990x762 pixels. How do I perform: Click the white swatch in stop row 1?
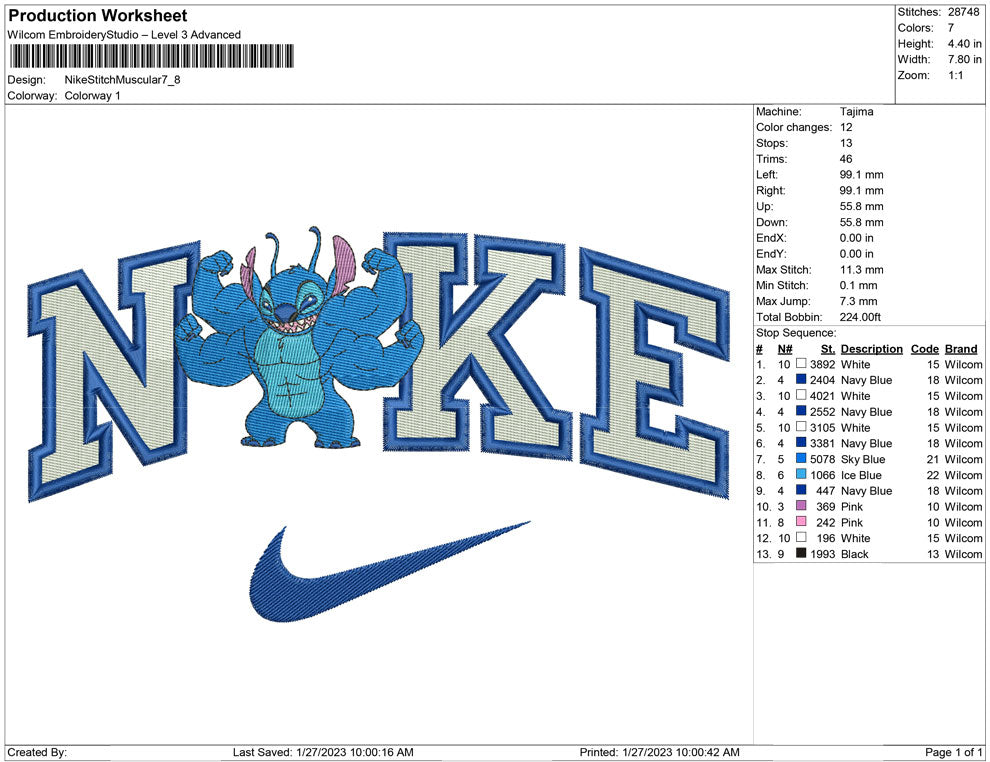801,364
